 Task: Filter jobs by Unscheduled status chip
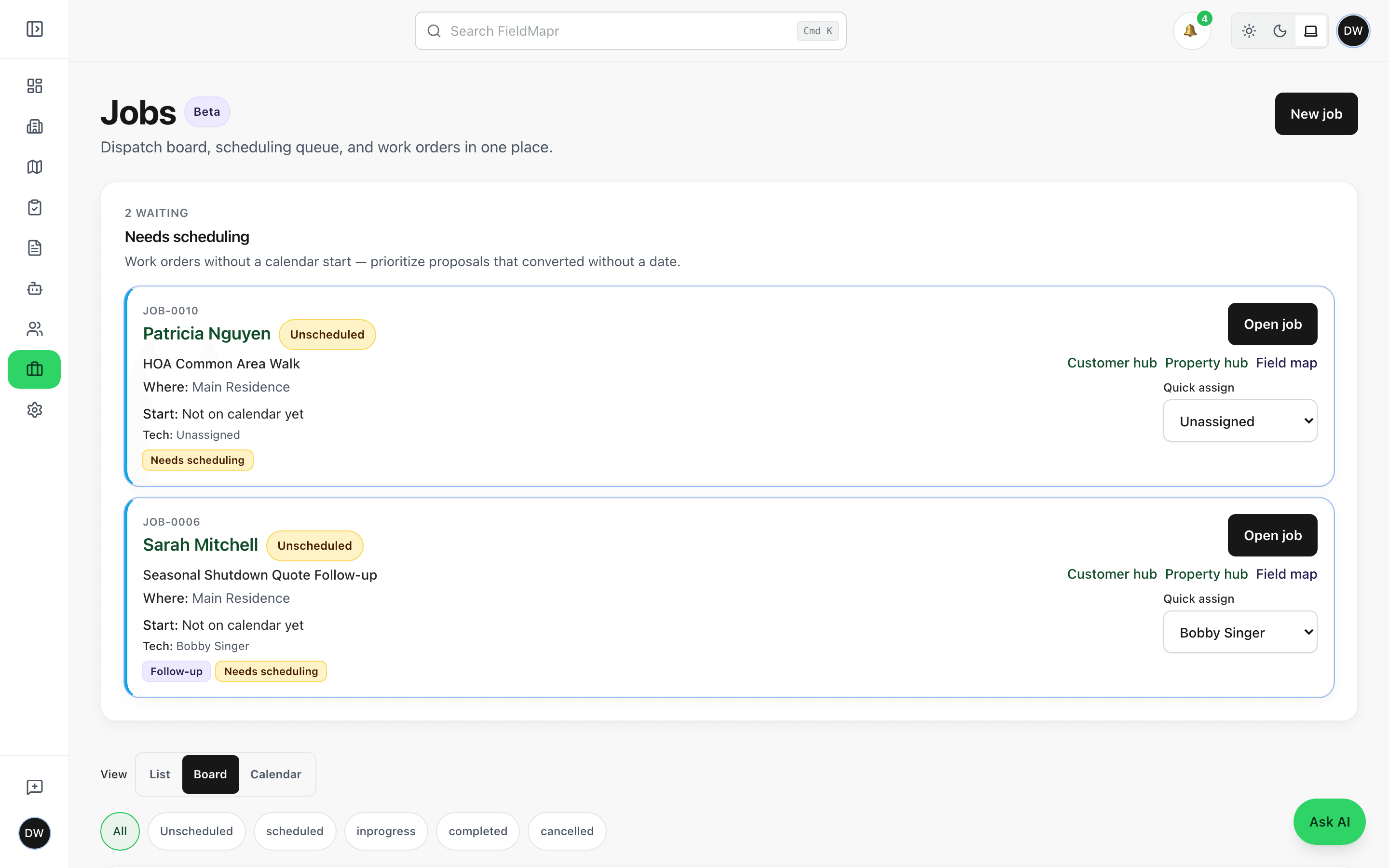tap(196, 831)
